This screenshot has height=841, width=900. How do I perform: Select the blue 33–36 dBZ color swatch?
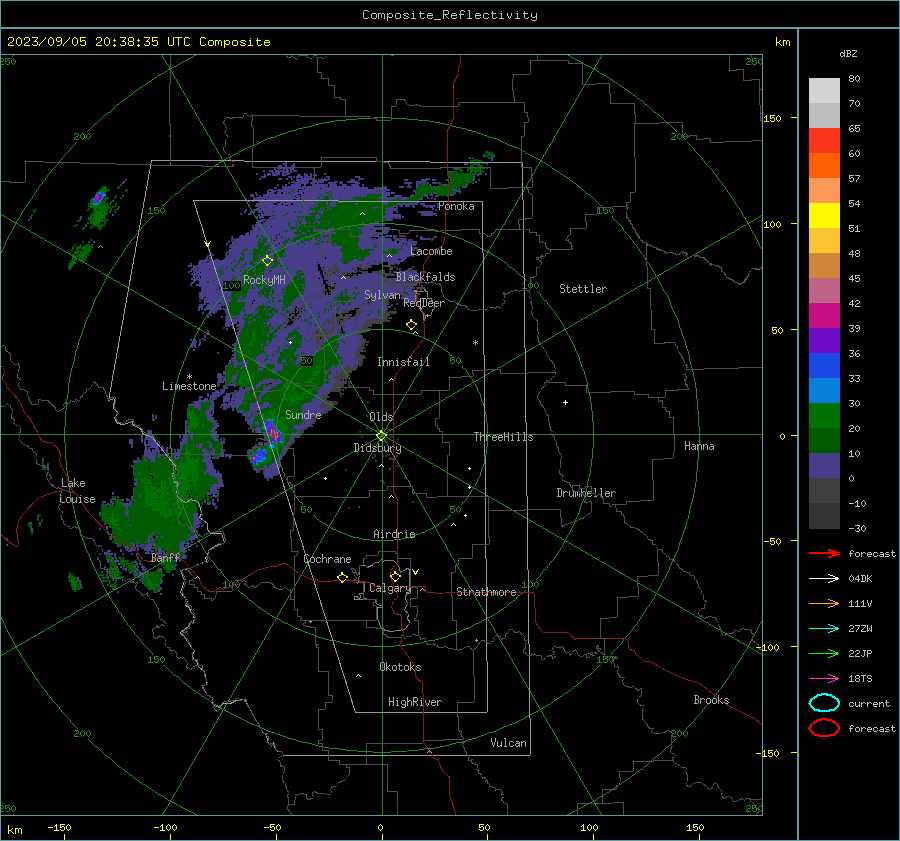point(824,366)
